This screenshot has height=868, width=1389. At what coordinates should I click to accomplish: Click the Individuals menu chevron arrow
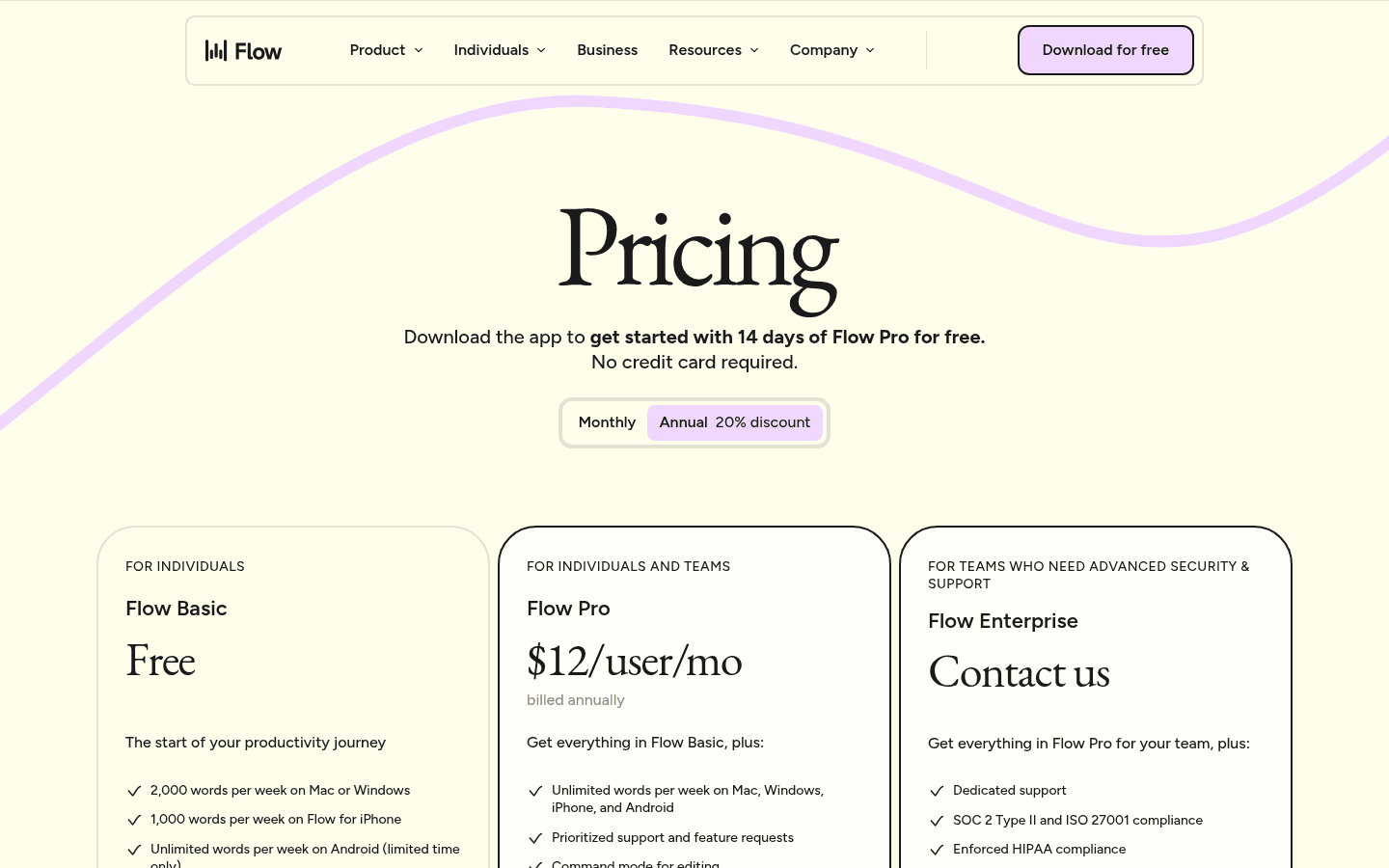(x=541, y=50)
